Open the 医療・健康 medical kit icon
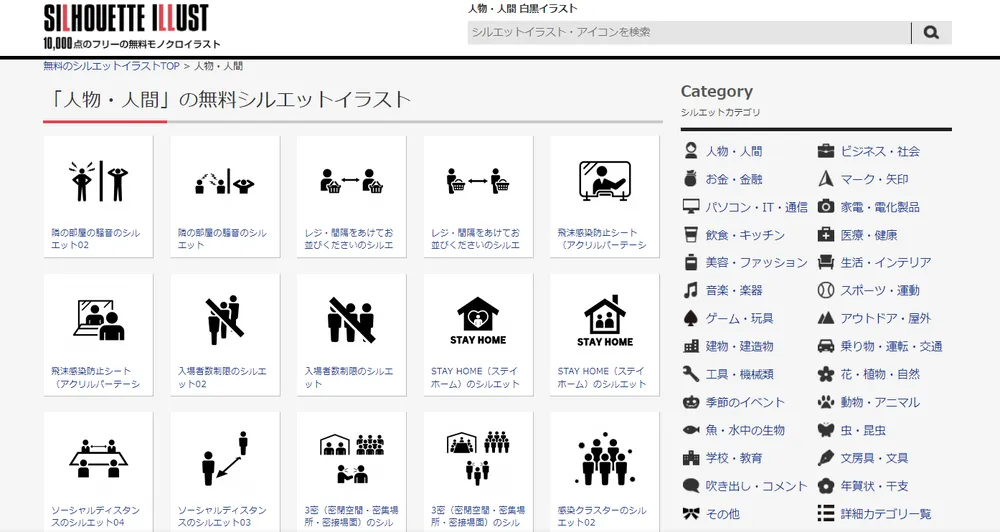This screenshot has width=1000, height=532. [826, 235]
